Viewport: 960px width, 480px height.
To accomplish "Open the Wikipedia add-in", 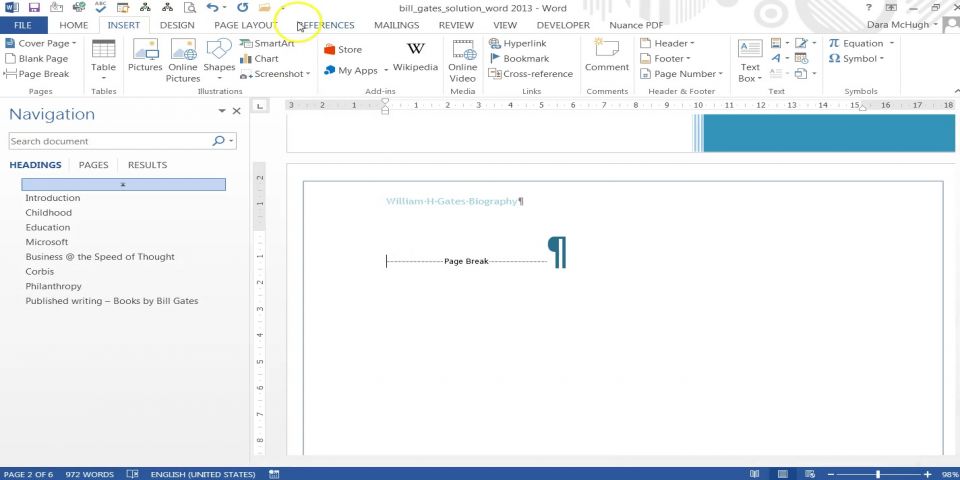I will (416, 56).
